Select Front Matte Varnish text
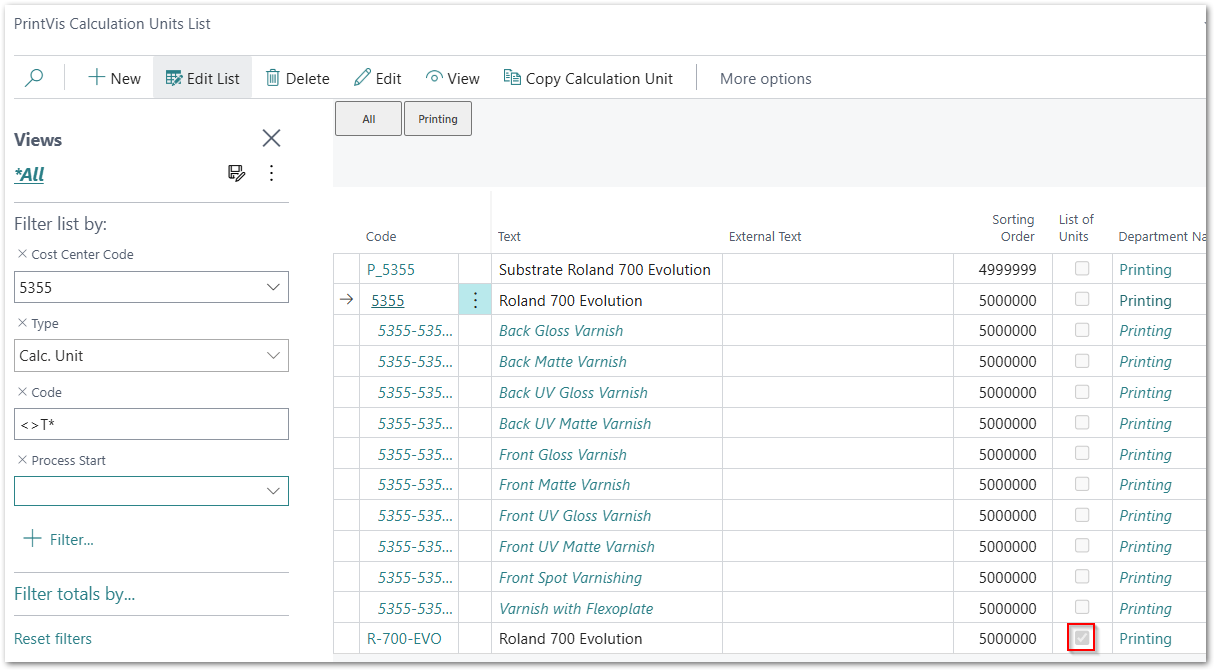The image size is (1215, 671). click(565, 485)
